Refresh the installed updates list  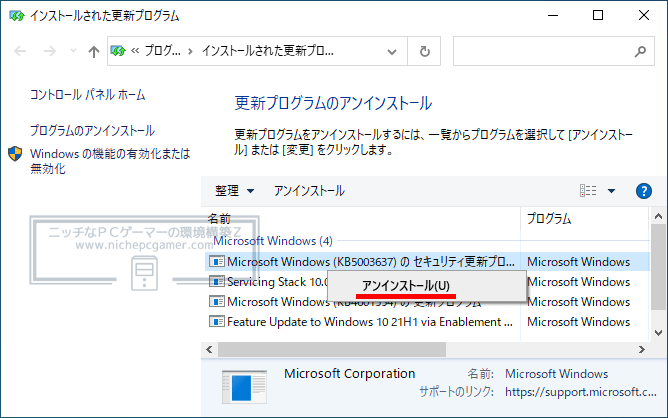coord(424,52)
